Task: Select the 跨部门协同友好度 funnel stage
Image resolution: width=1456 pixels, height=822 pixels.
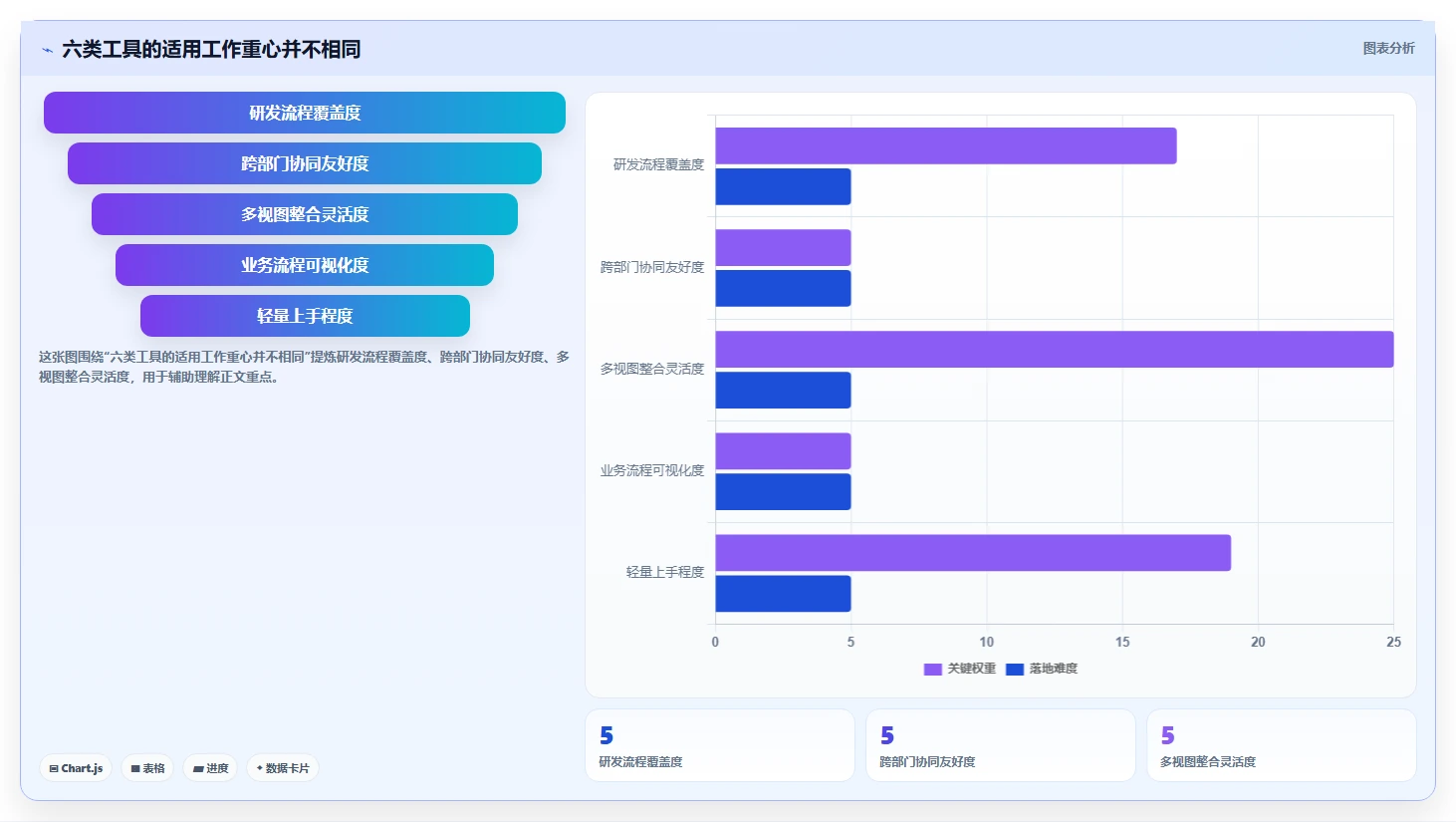Action: pyautogui.click(x=305, y=163)
